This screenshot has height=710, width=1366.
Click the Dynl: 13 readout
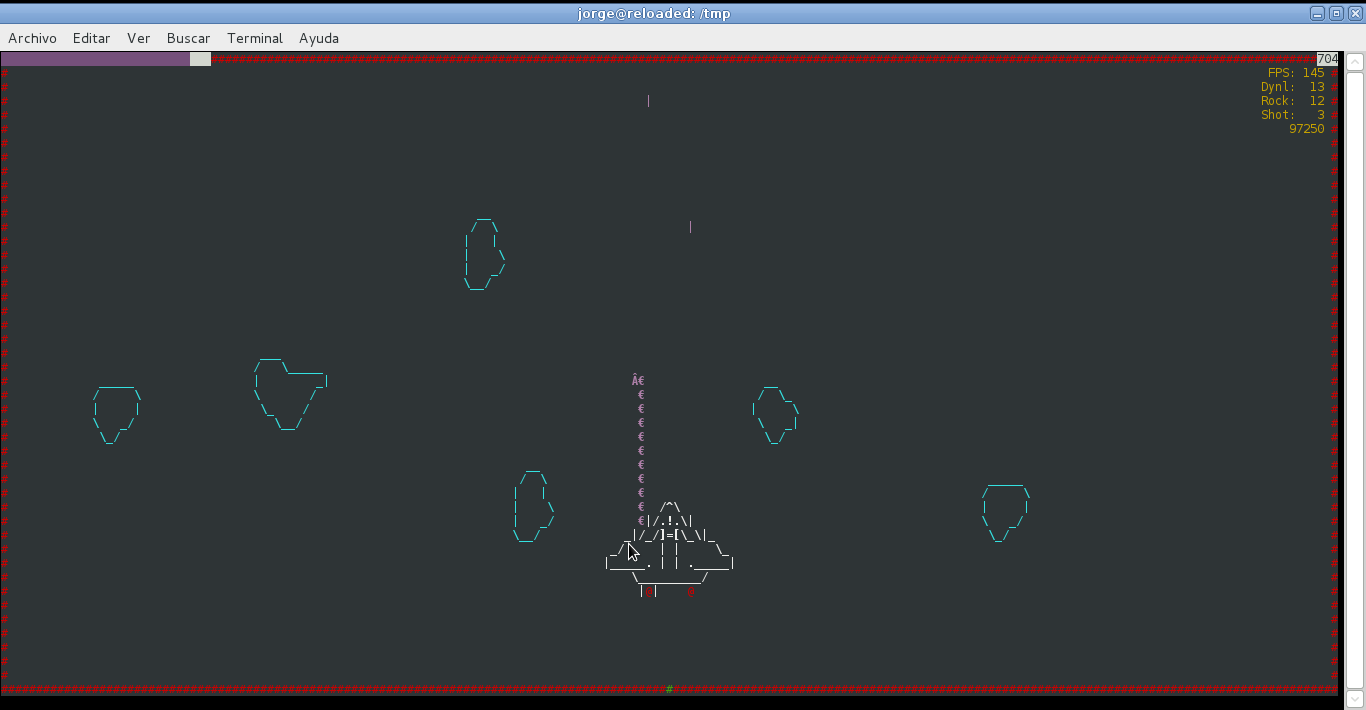click(1292, 87)
